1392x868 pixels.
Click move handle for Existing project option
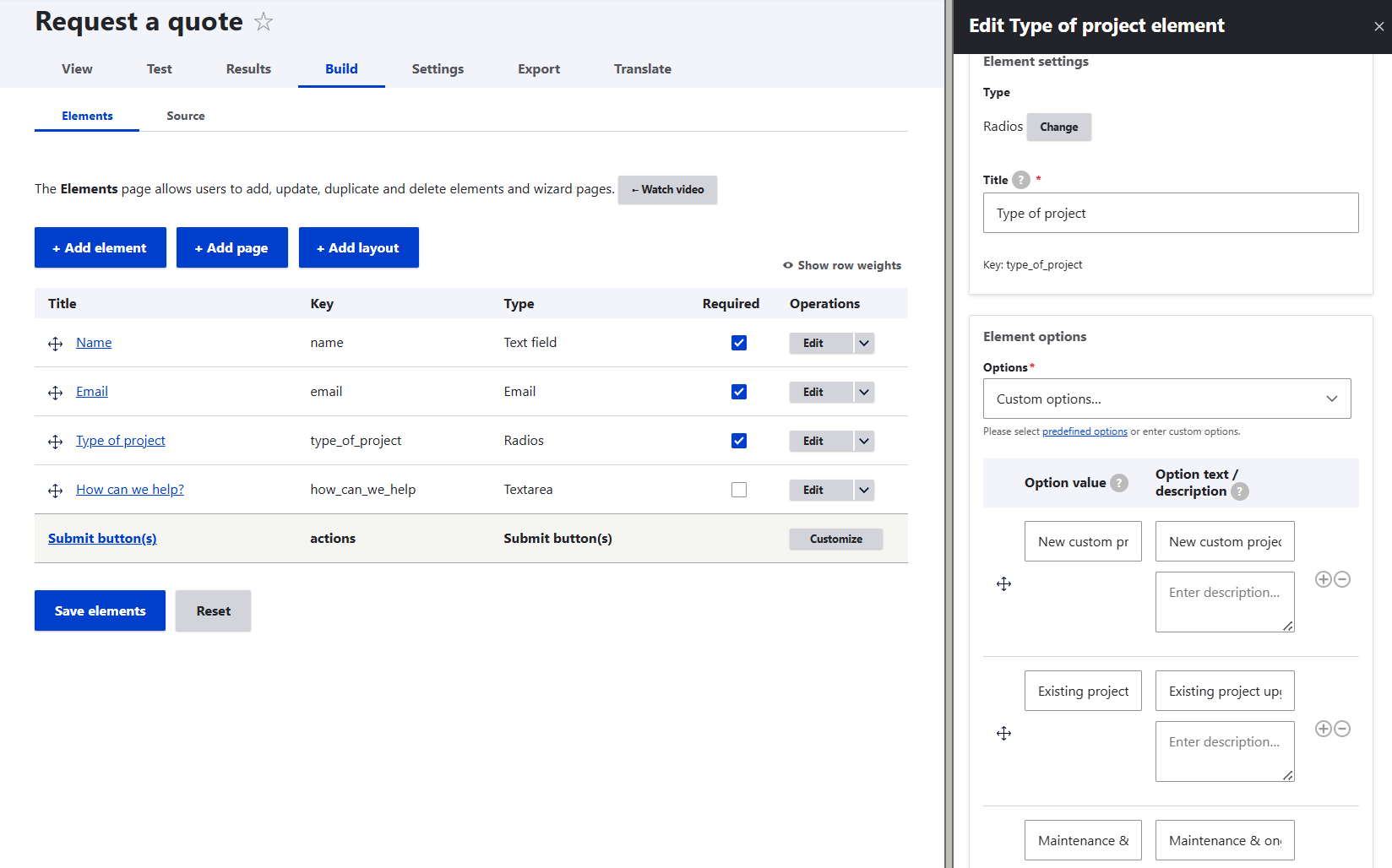coord(1003,734)
